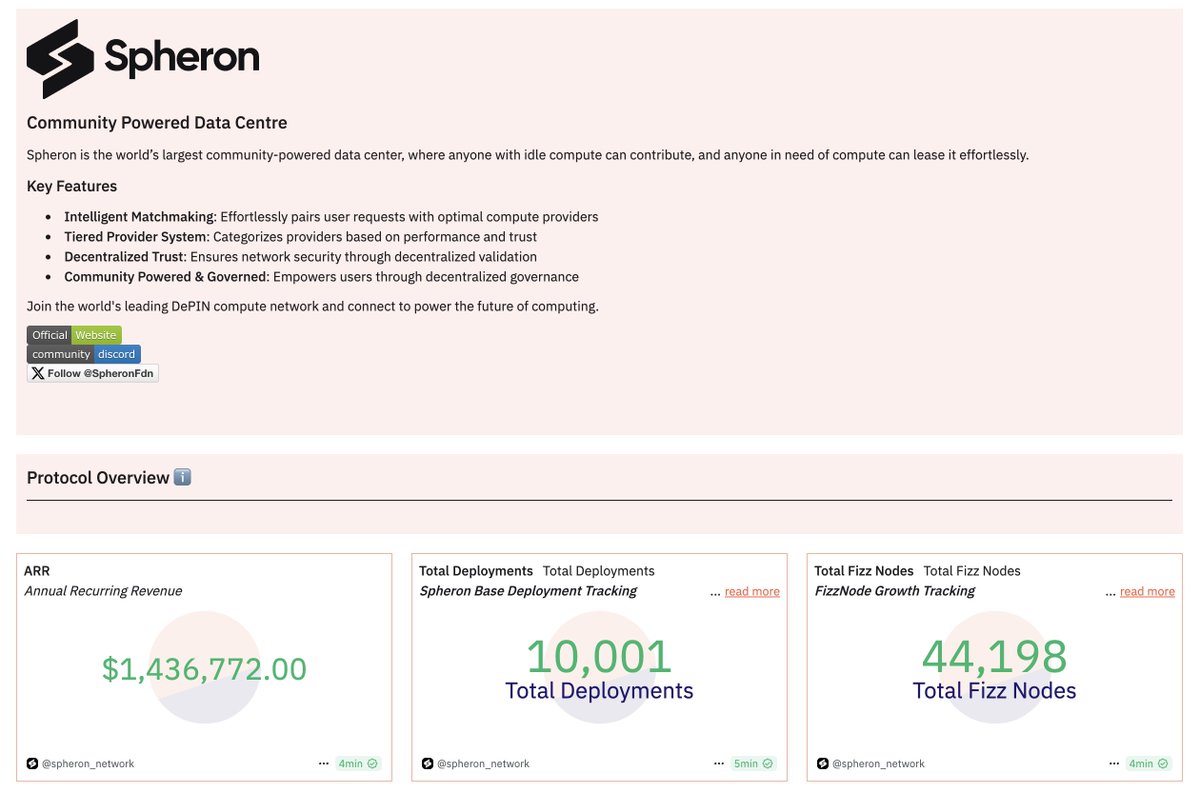Click the bold Total Fizz Nodes card title
1200x793 pixels.
click(x=864, y=571)
